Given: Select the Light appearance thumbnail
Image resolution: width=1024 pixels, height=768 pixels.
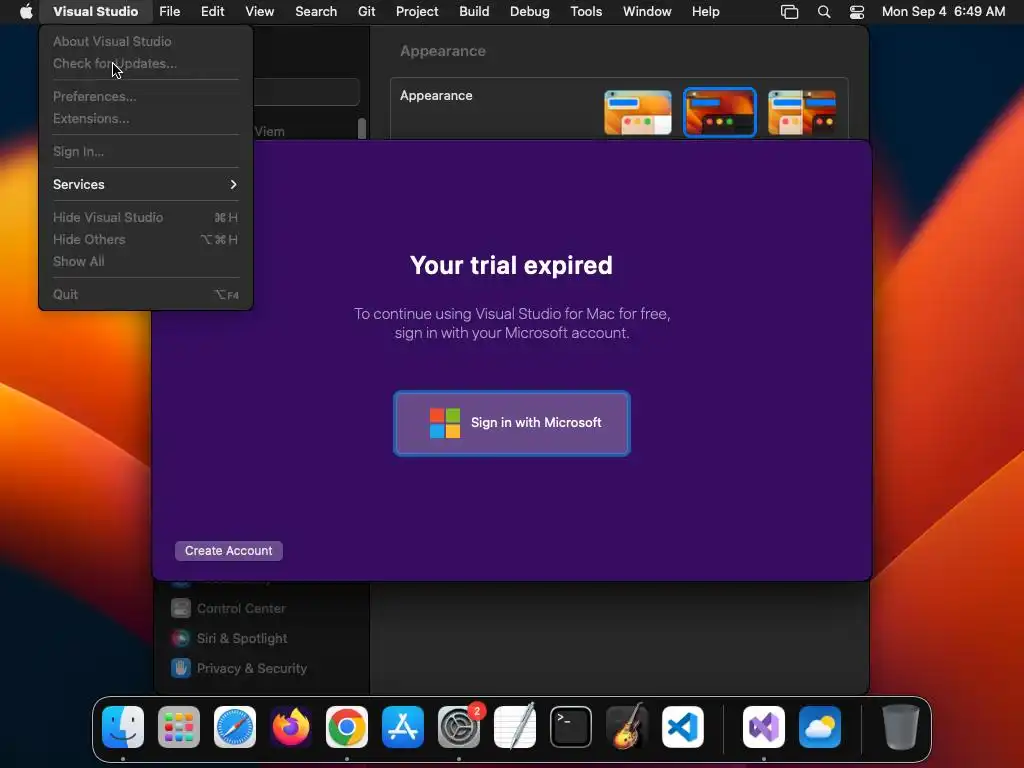Looking at the screenshot, I should coord(638,113).
